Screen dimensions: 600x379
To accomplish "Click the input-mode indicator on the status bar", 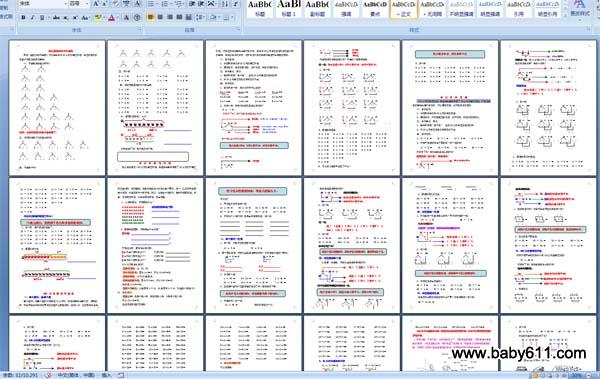I will (x=106, y=375).
